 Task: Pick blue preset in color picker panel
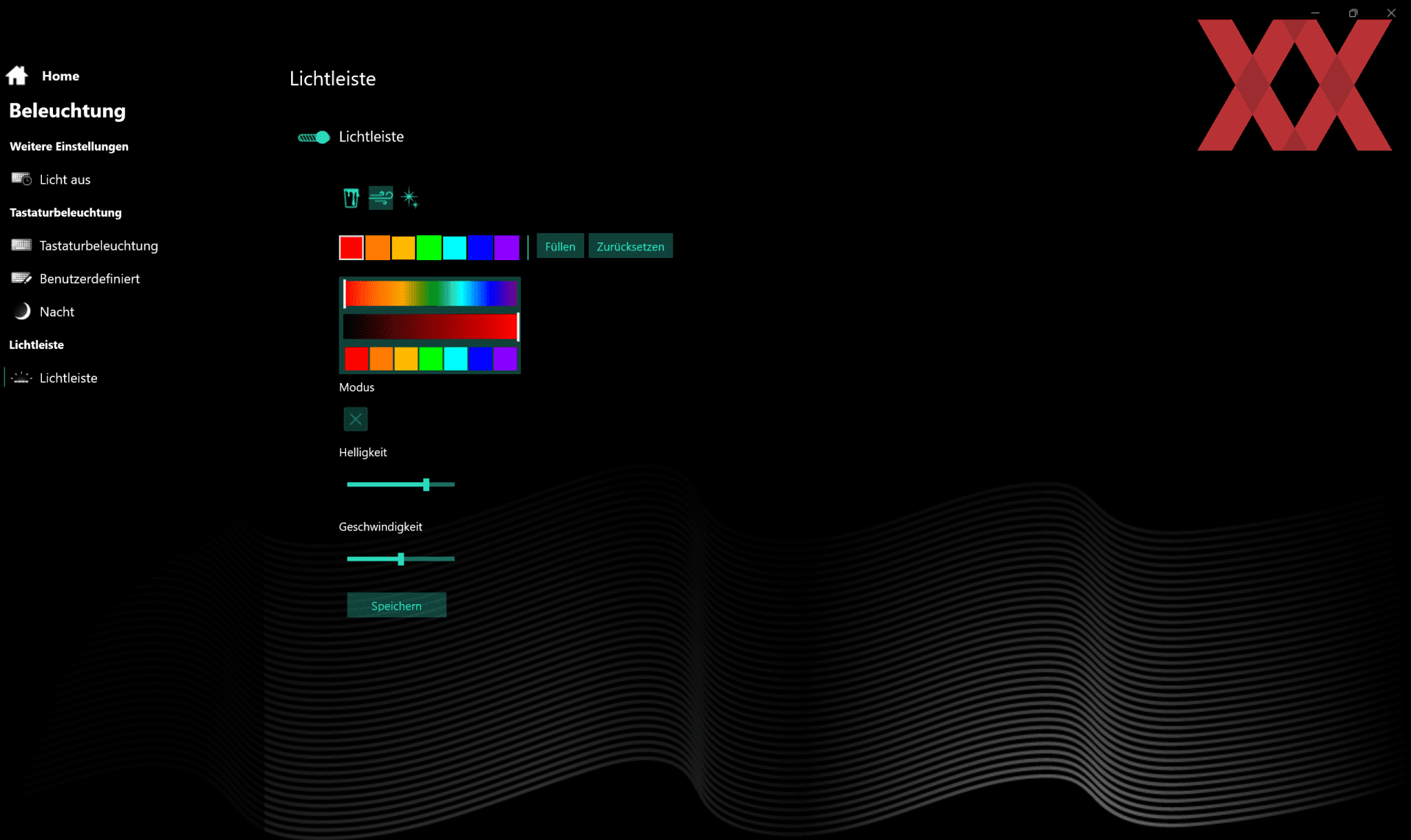(x=481, y=359)
